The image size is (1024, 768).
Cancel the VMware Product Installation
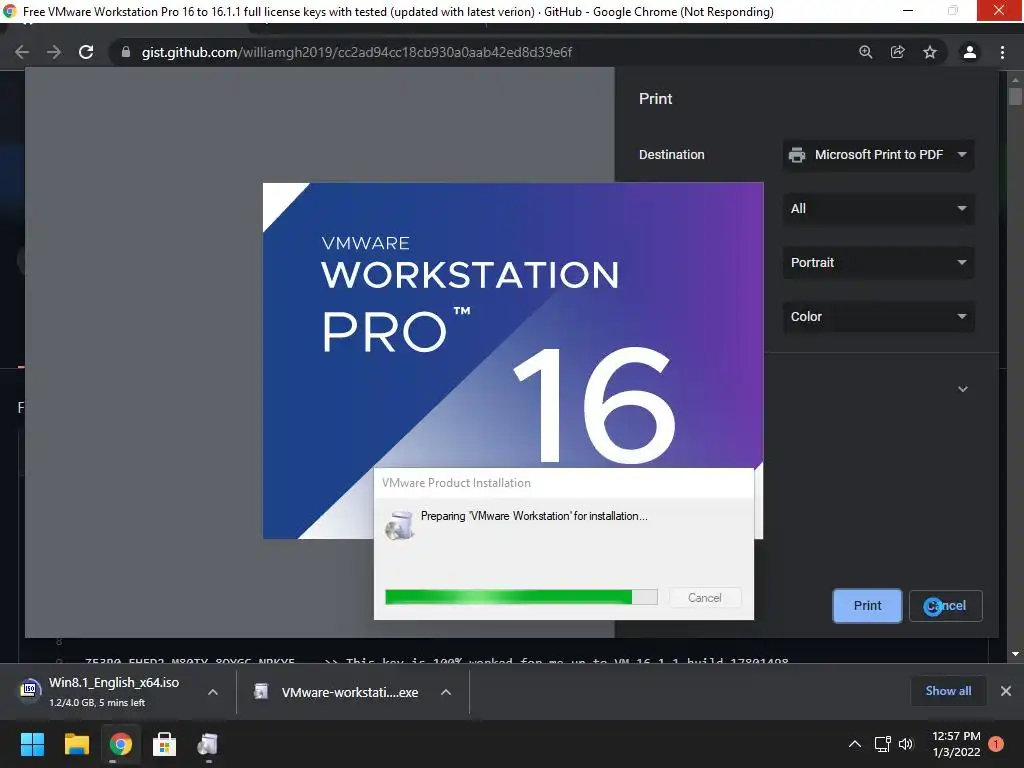(705, 598)
